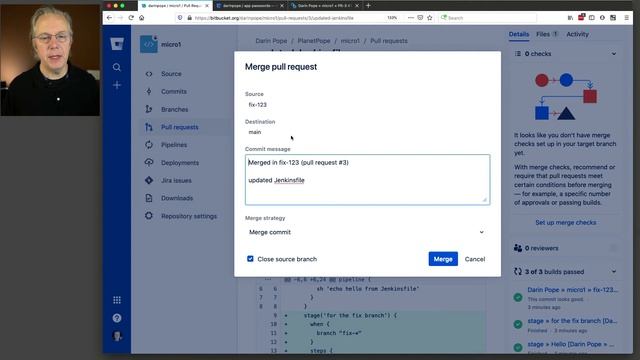The height and width of the screenshot is (360, 640).
Task: Open the search icon in the blue sidebar
Action: tap(117, 67)
